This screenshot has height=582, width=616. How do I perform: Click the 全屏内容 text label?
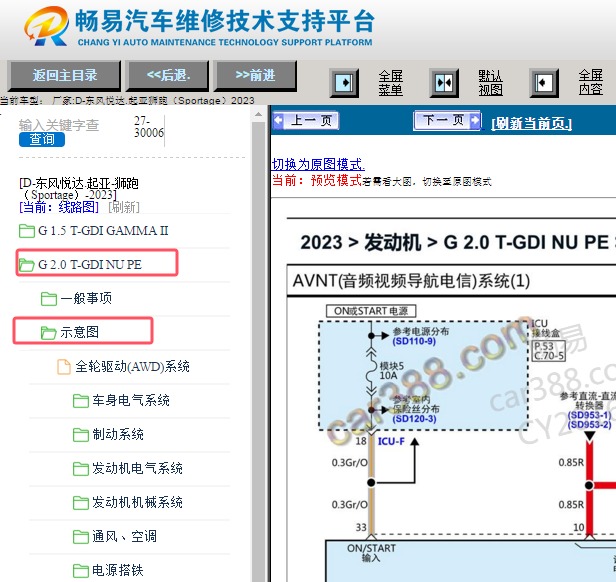(x=590, y=82)
